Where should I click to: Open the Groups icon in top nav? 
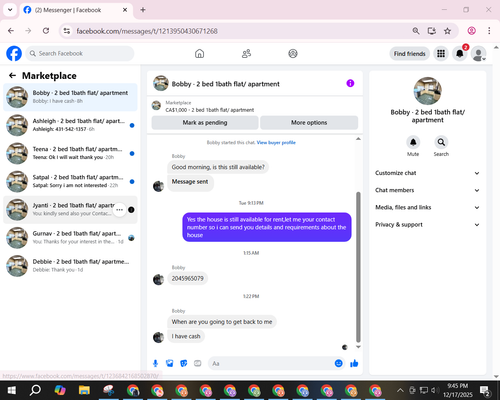pos(293,53)
